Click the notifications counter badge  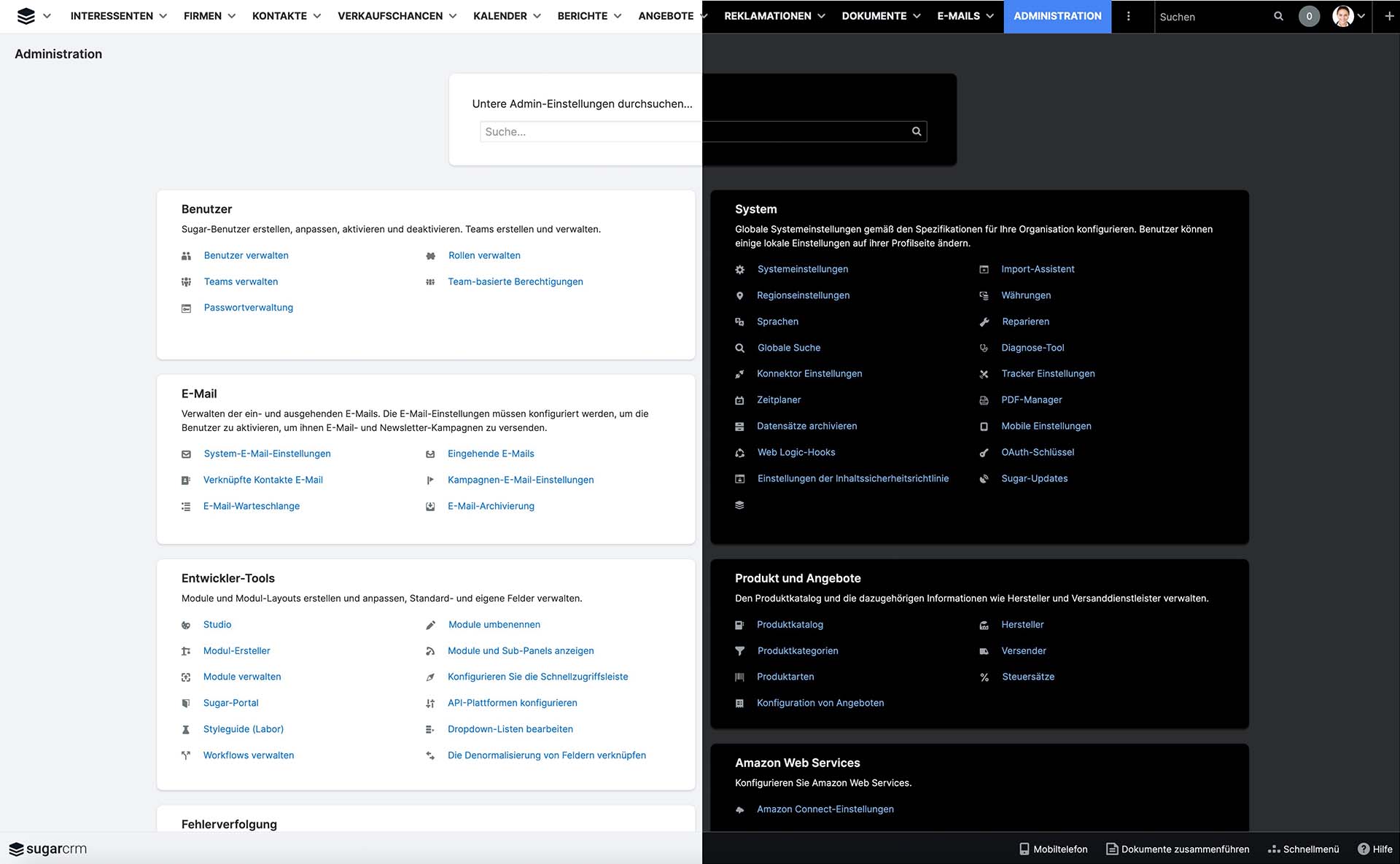(1309, 16)
